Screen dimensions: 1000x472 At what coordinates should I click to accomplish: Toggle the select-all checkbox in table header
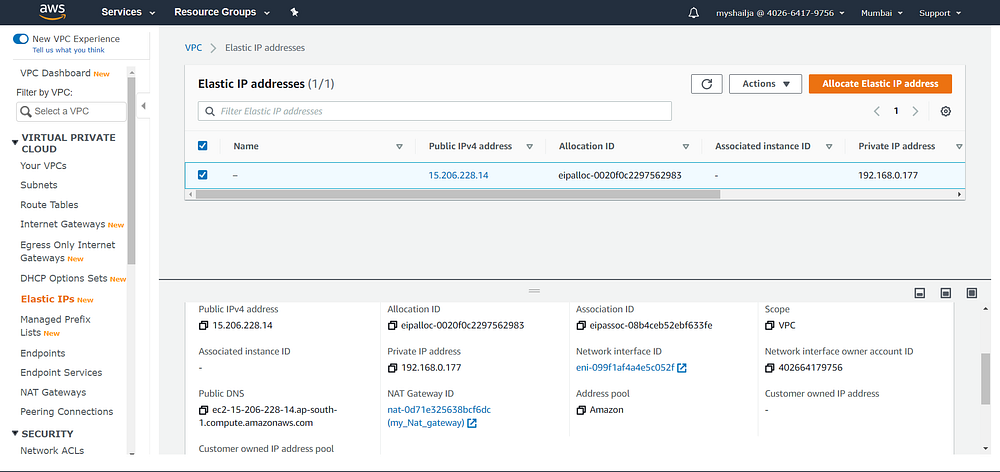[x=203, y=146]
